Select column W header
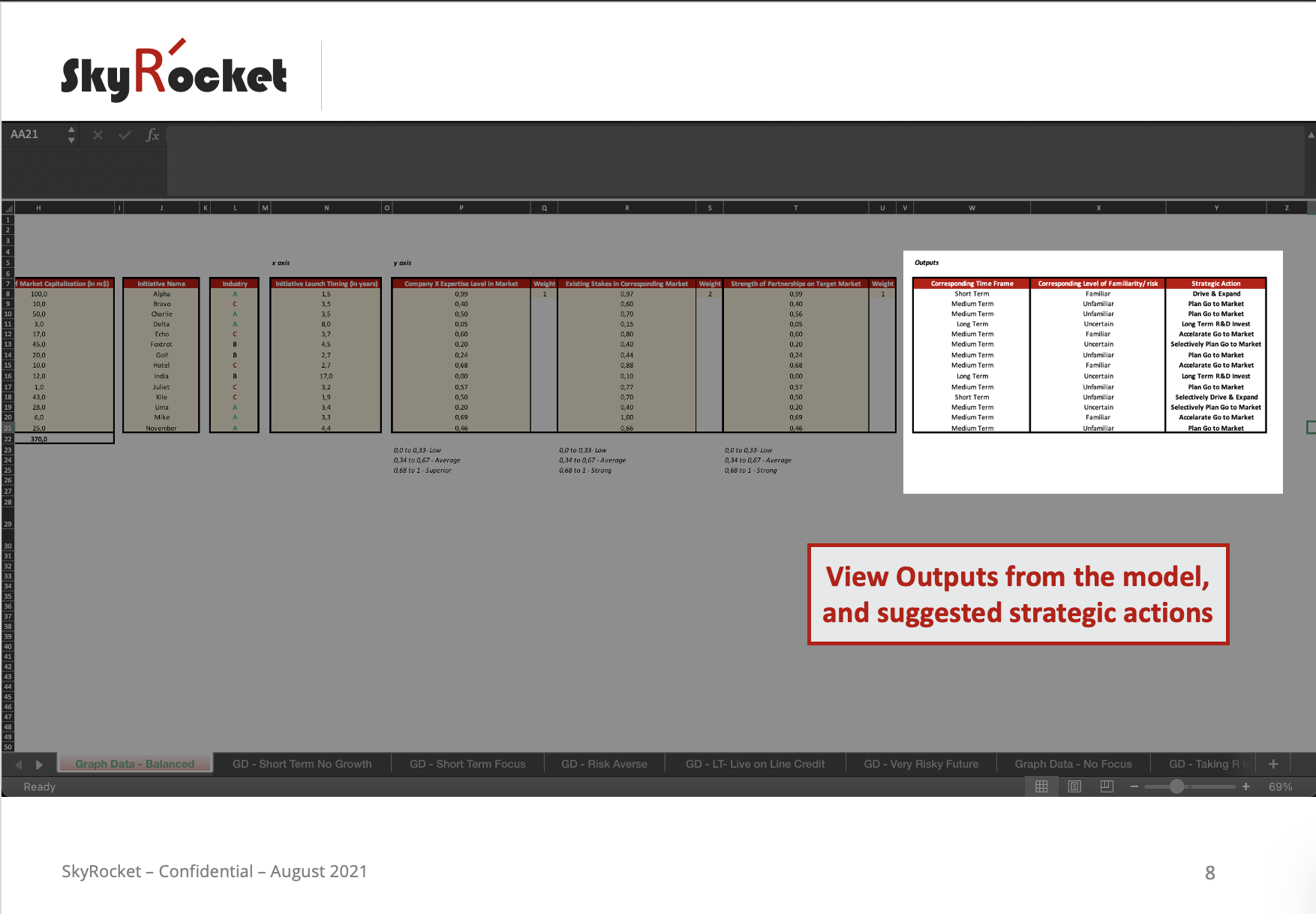 pos(972,208)
